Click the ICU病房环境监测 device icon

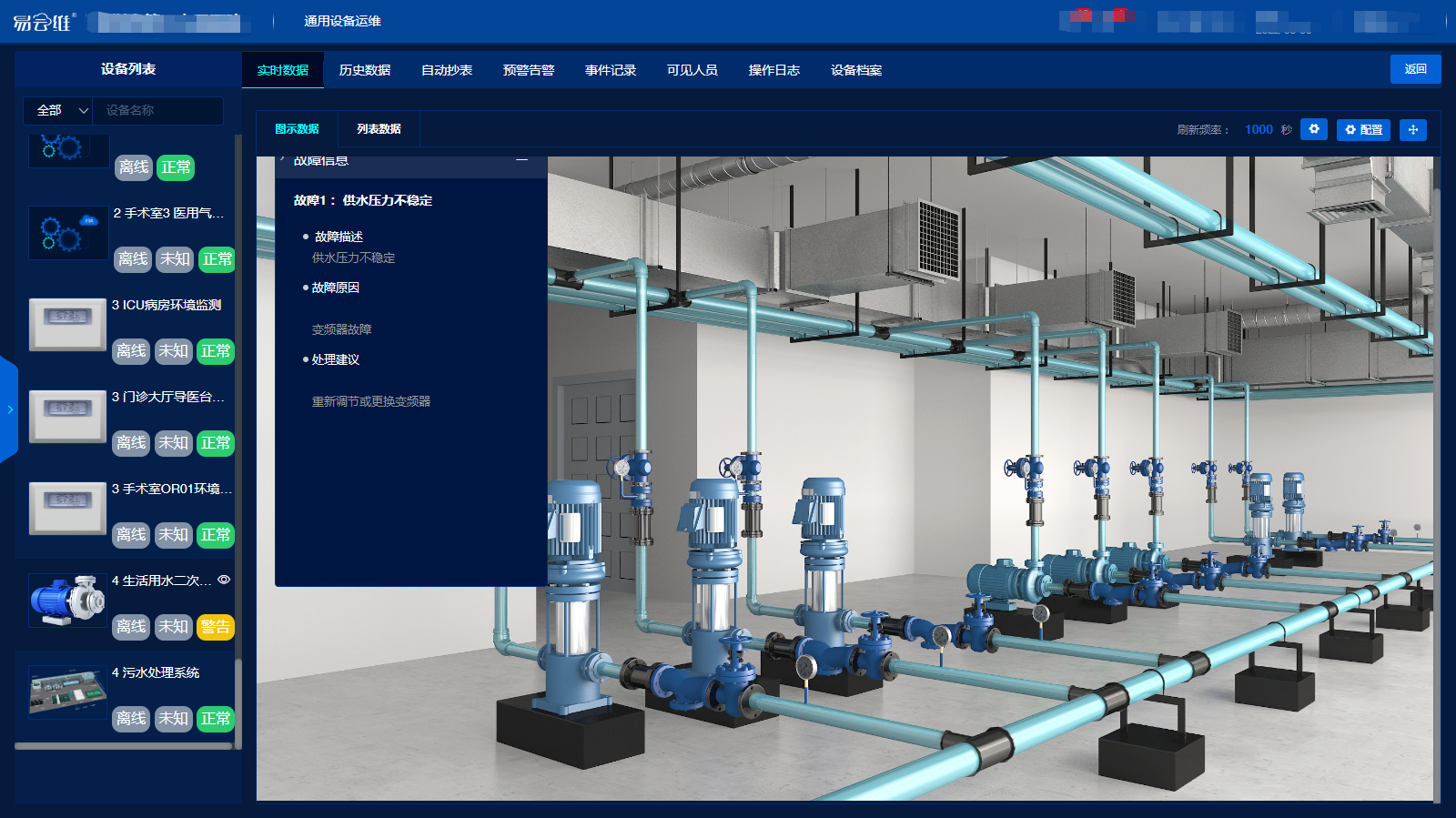pyautogui.click(x=67, y=324)
